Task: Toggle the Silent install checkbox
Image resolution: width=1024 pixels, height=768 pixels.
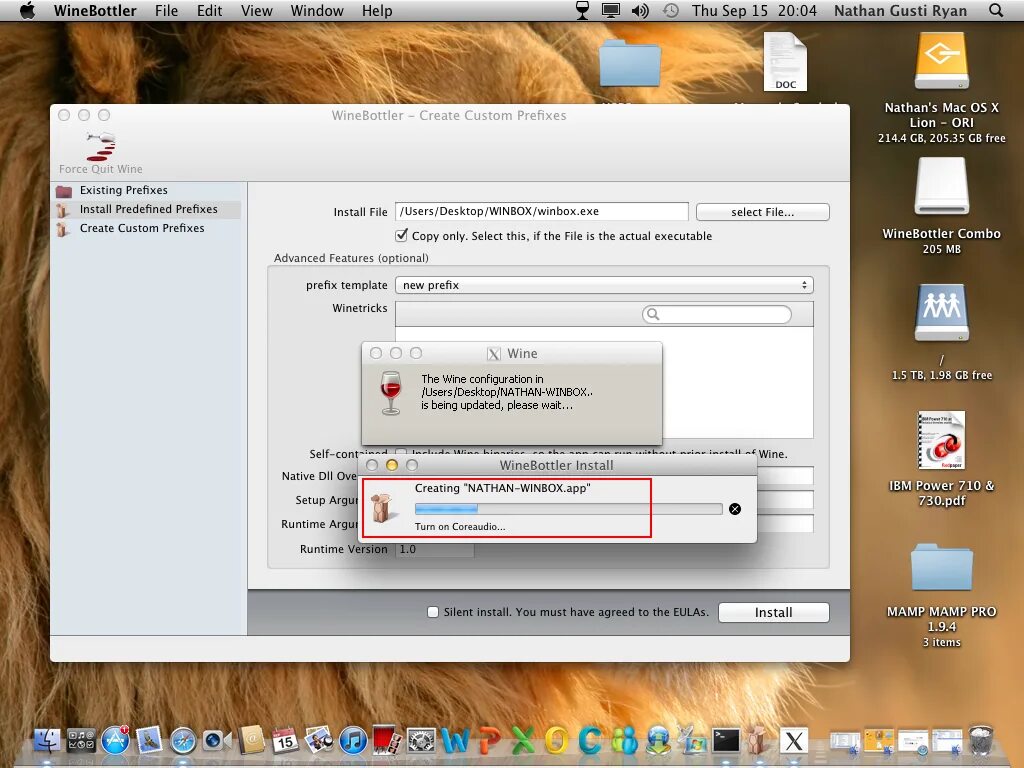Action: tap(432, 612)
